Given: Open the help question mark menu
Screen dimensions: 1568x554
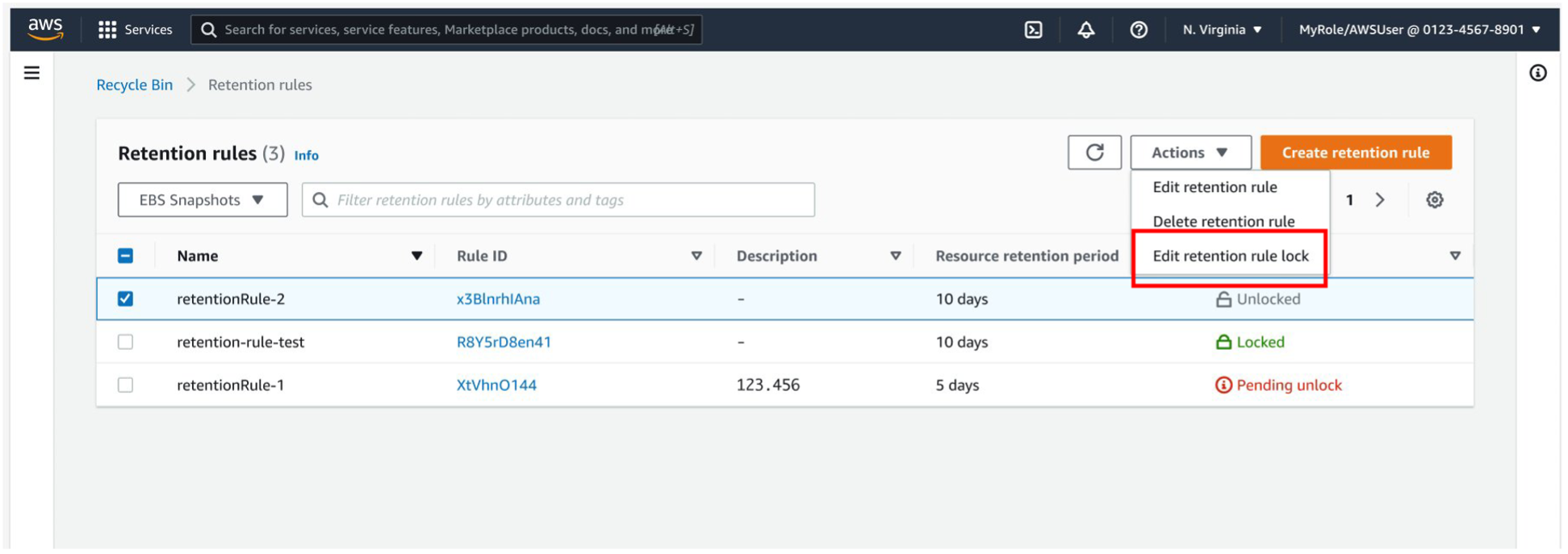Looking at the screenshot, I should click(x=1139, y=30).
